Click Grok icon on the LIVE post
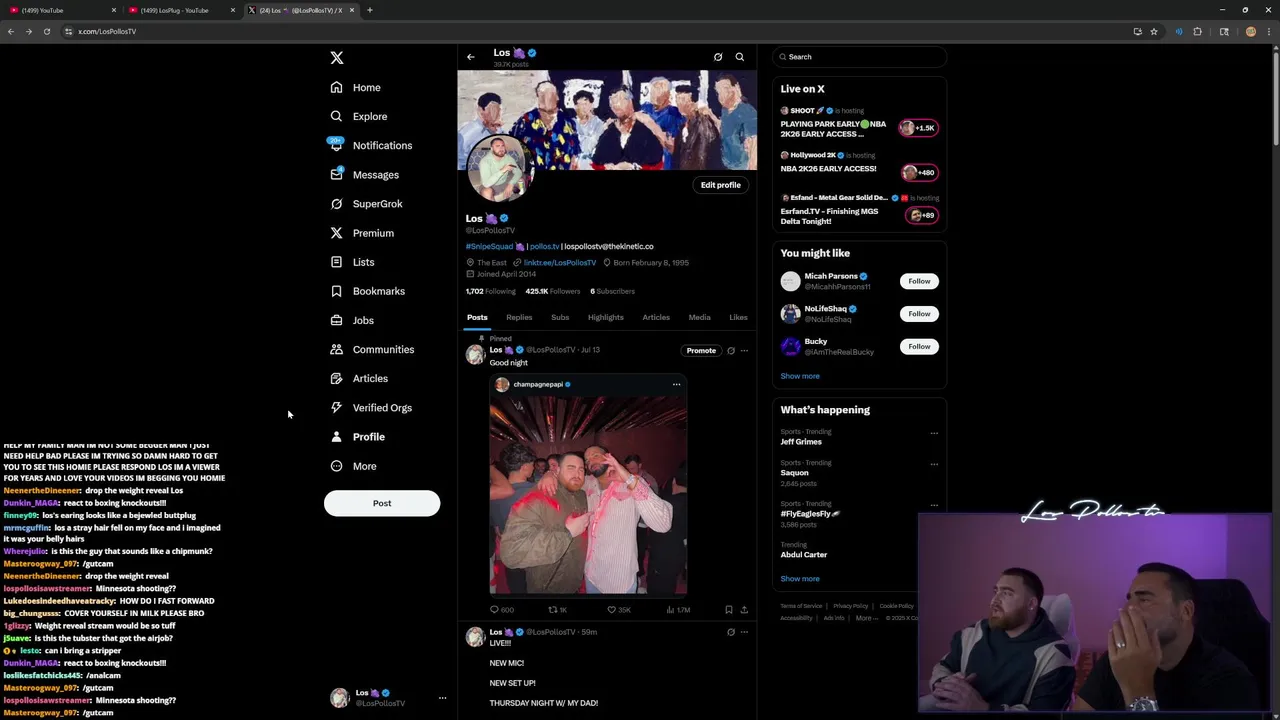 [x=731, y=632]
